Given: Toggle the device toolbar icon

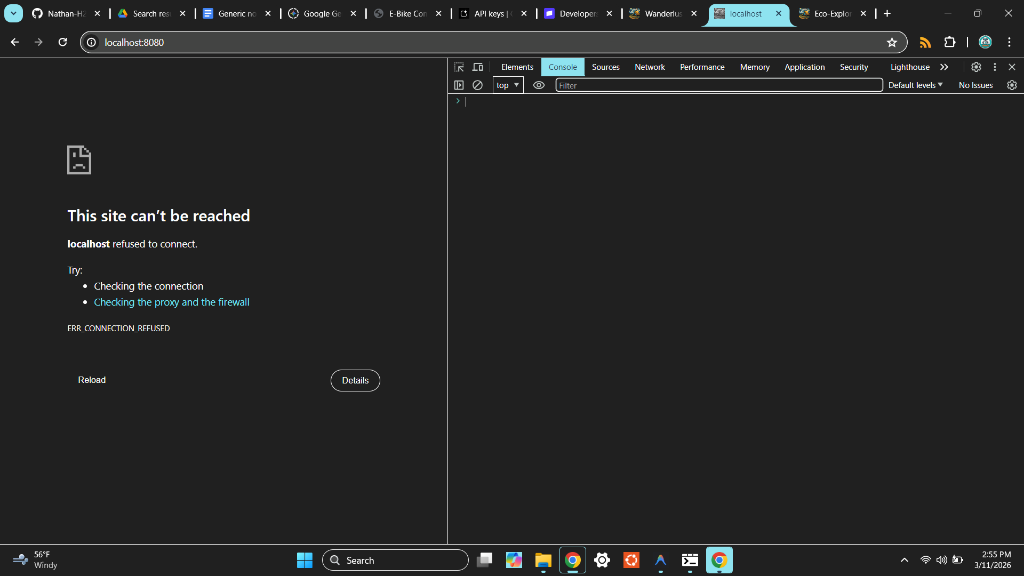Looking at the screenshot, I should [477, 67].
